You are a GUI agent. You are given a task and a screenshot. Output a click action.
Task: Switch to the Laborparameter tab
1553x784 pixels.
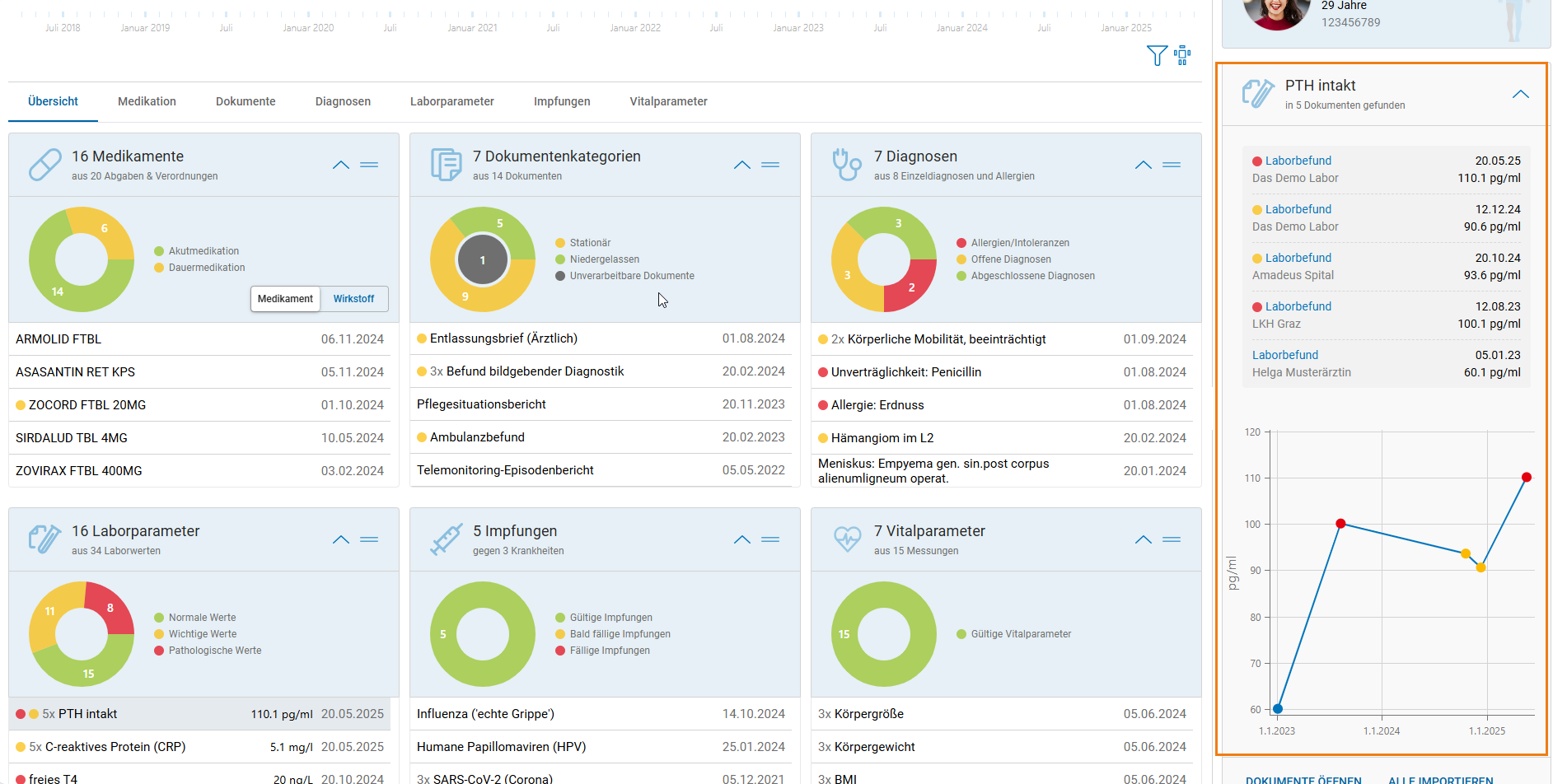[451, 101]
